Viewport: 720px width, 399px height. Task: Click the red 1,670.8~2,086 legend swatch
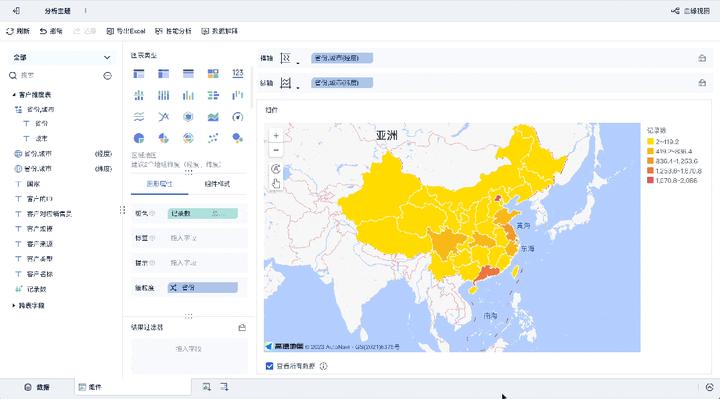pos(650,180)
